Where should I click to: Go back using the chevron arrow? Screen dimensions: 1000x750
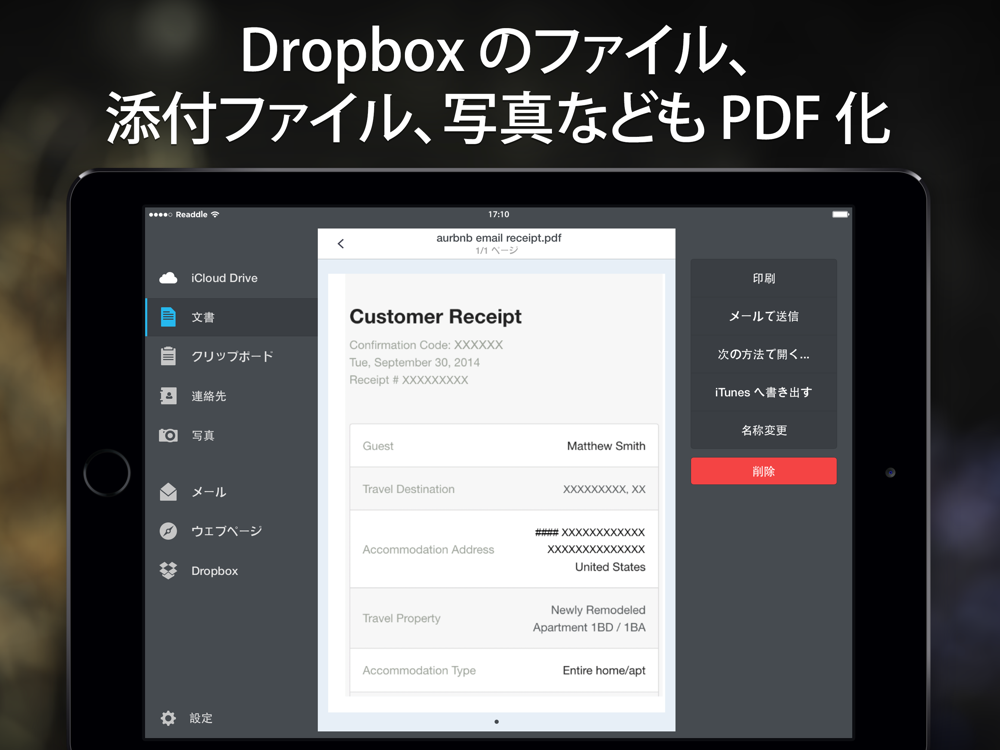pyautogui.click(x=341, y=244)
